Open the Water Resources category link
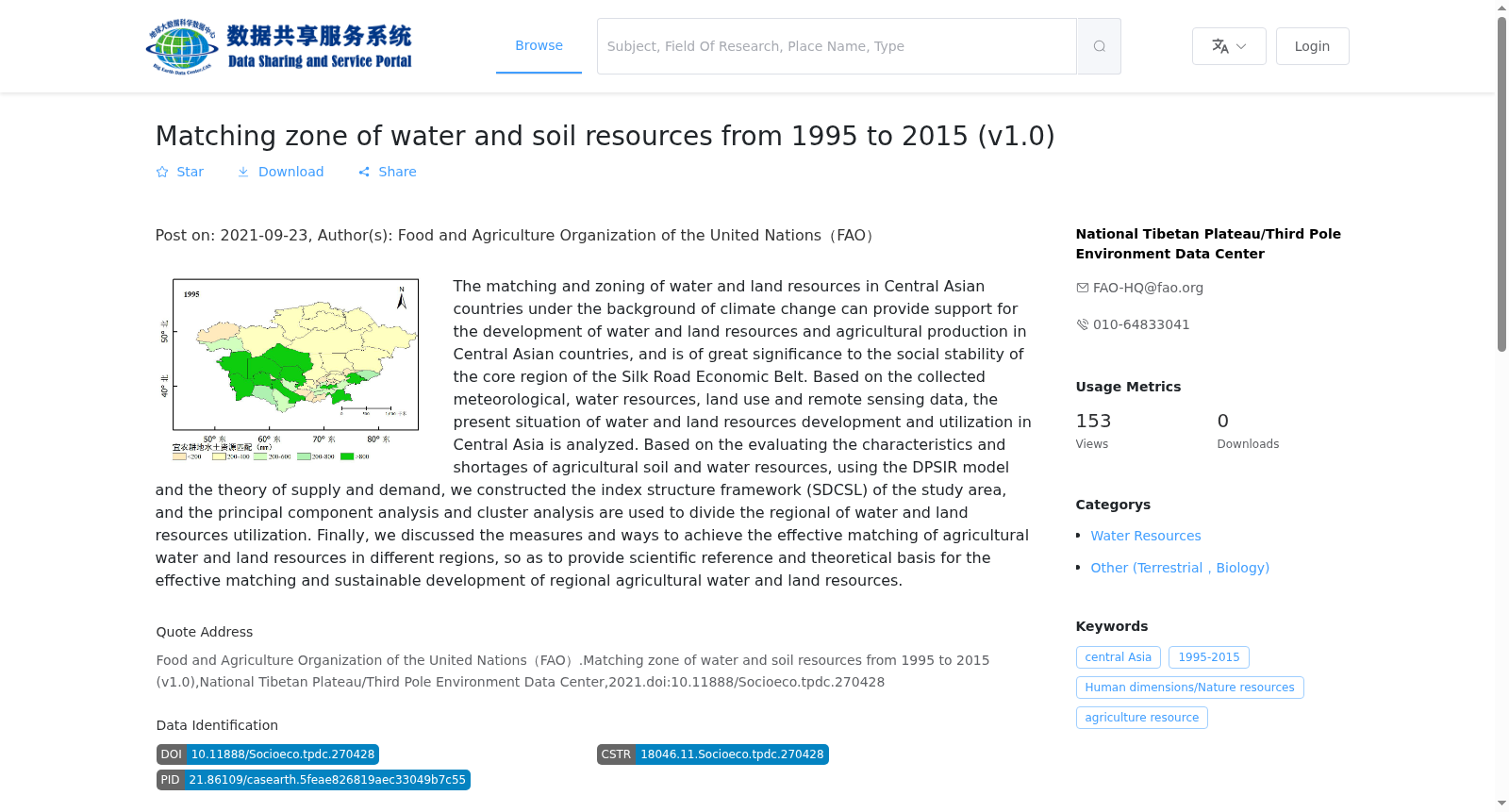The height and width of the screenshot is (812, 1509). pos(1146,536)
